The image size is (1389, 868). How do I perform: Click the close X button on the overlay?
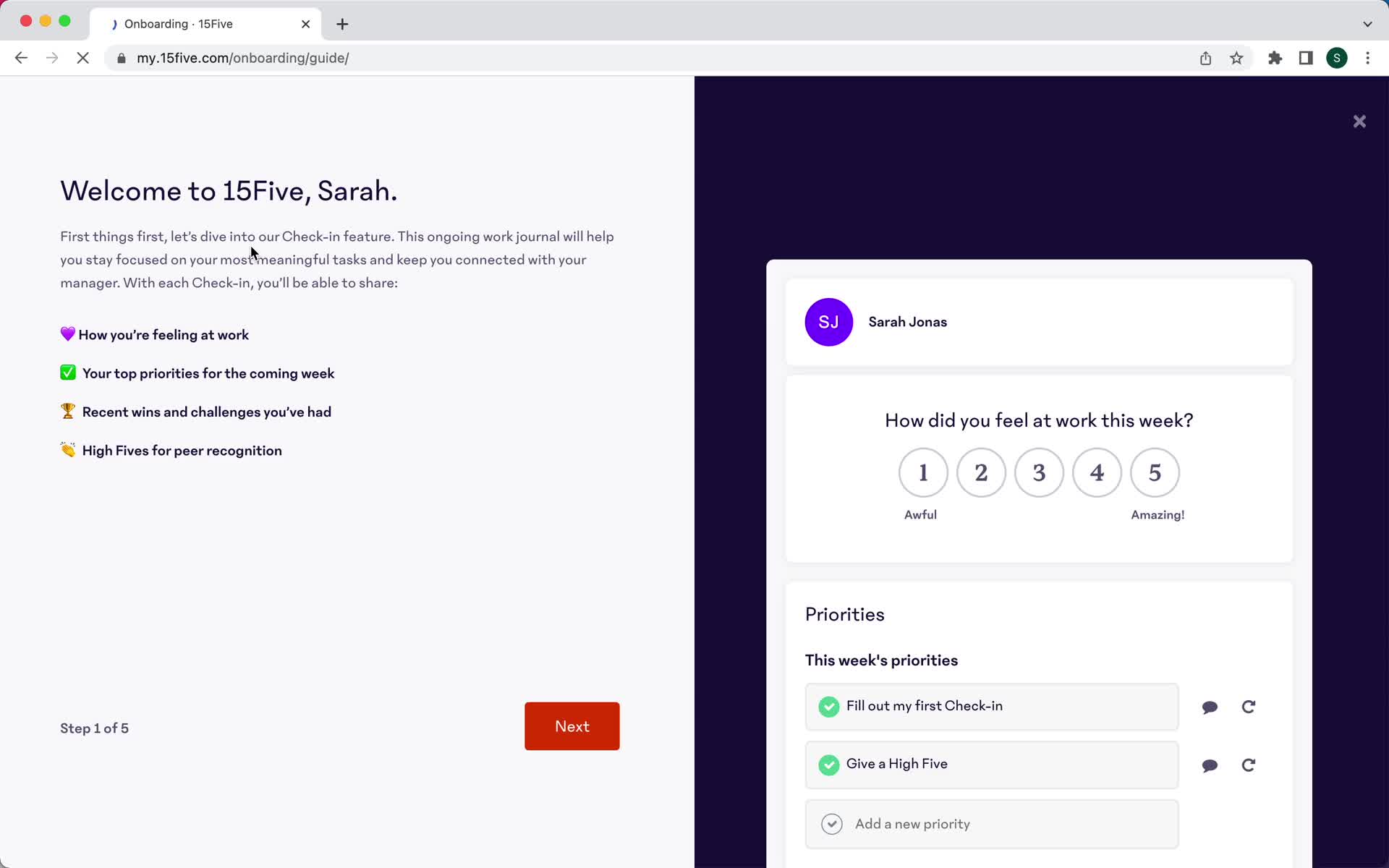tap(1360, 121)
